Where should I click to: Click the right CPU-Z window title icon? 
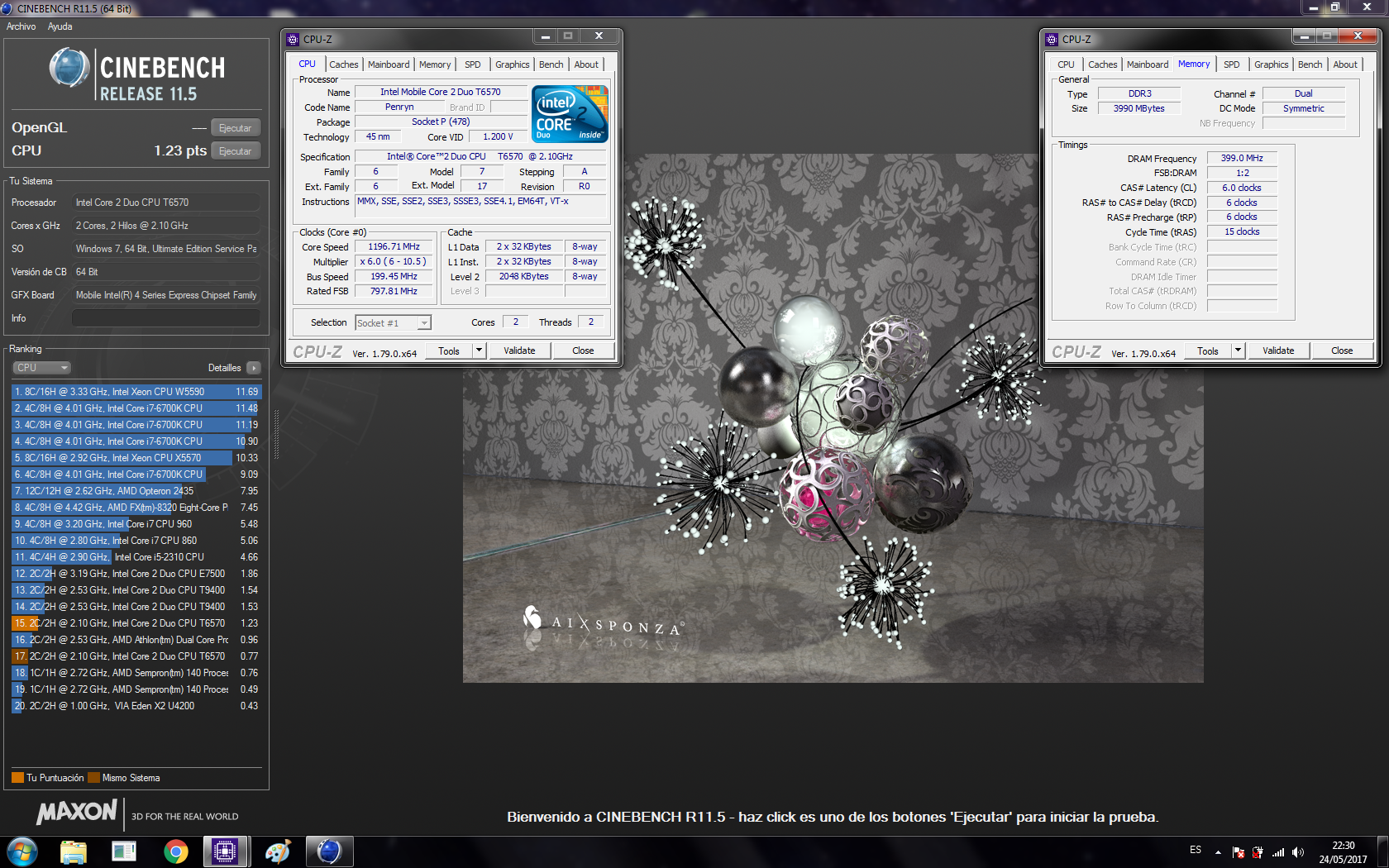click(1052, 39)
